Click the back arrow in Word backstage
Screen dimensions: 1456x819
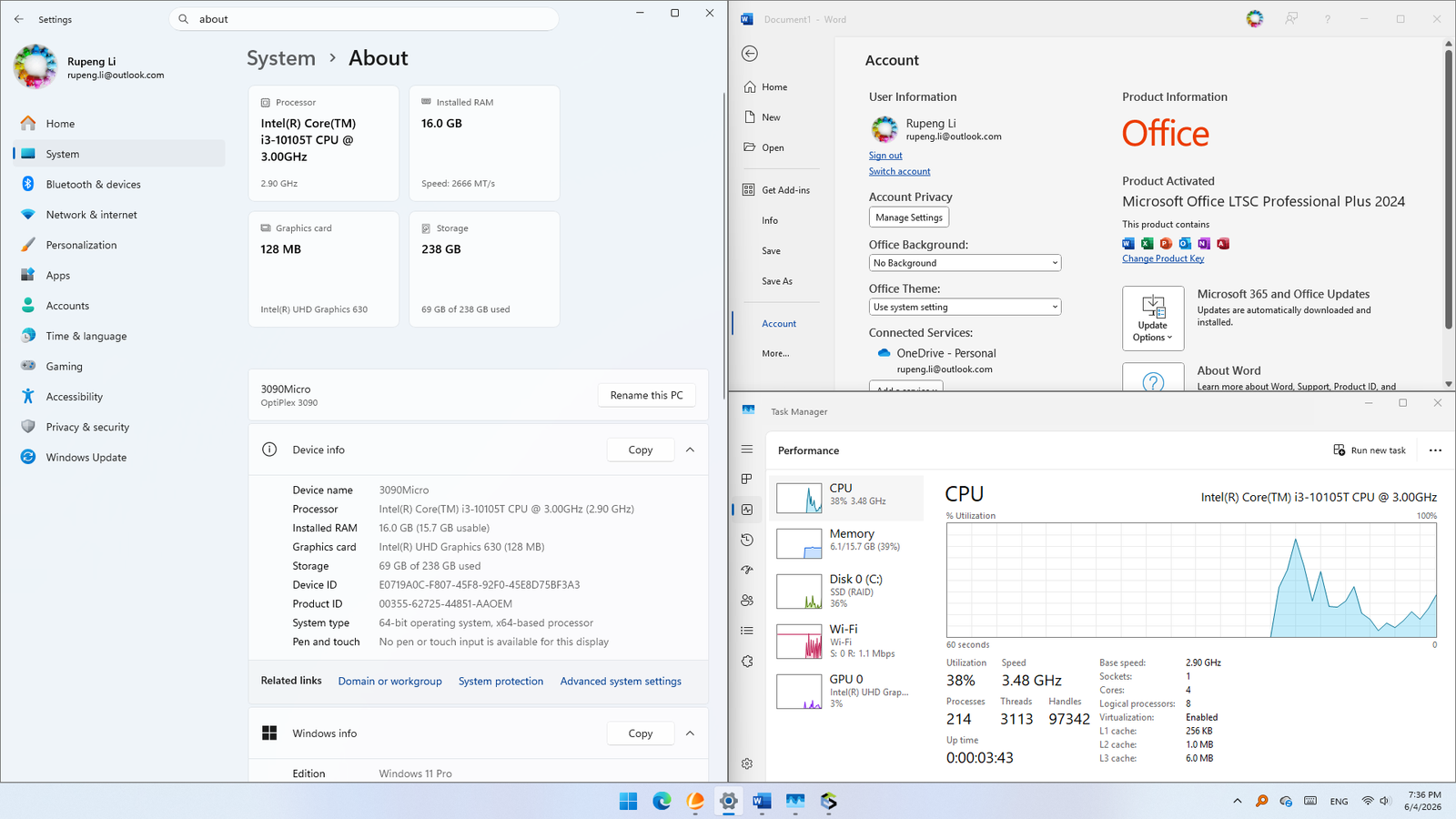(750, 54)
